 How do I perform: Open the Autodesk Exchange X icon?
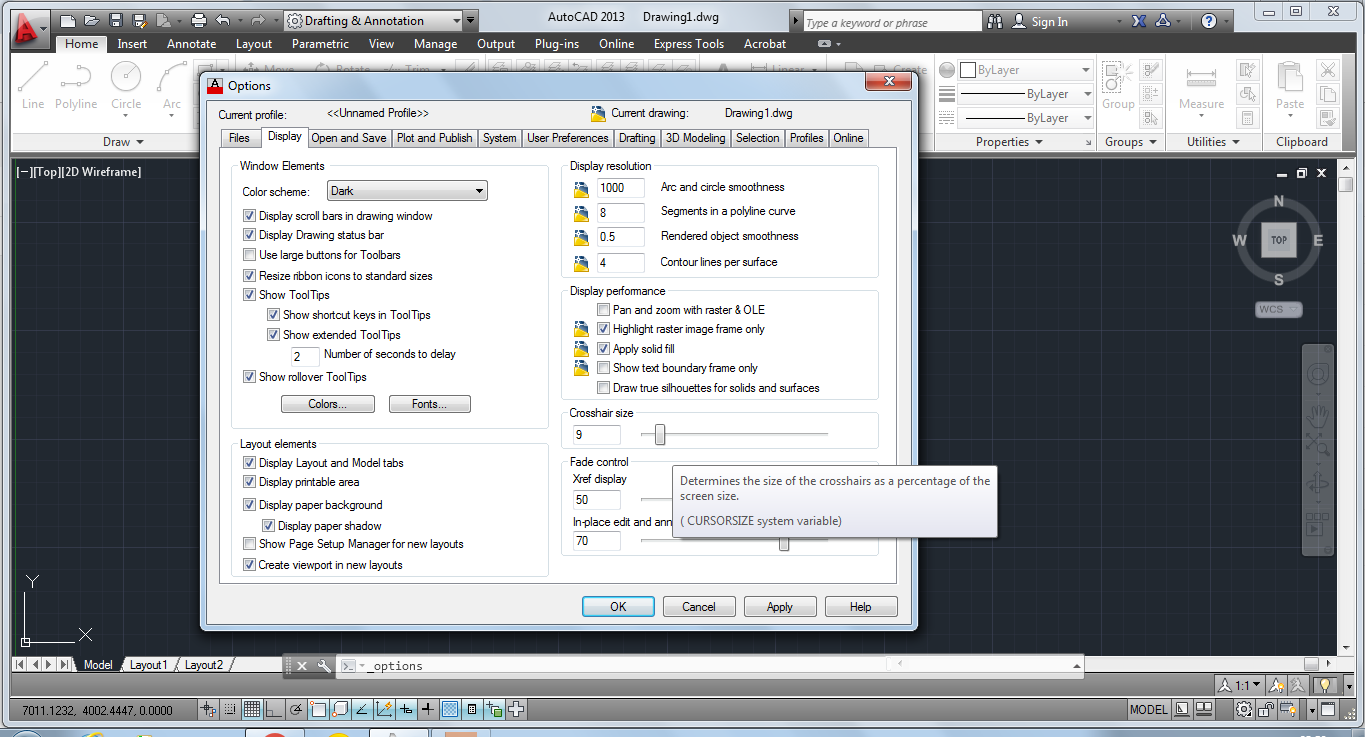point(1138,21)
